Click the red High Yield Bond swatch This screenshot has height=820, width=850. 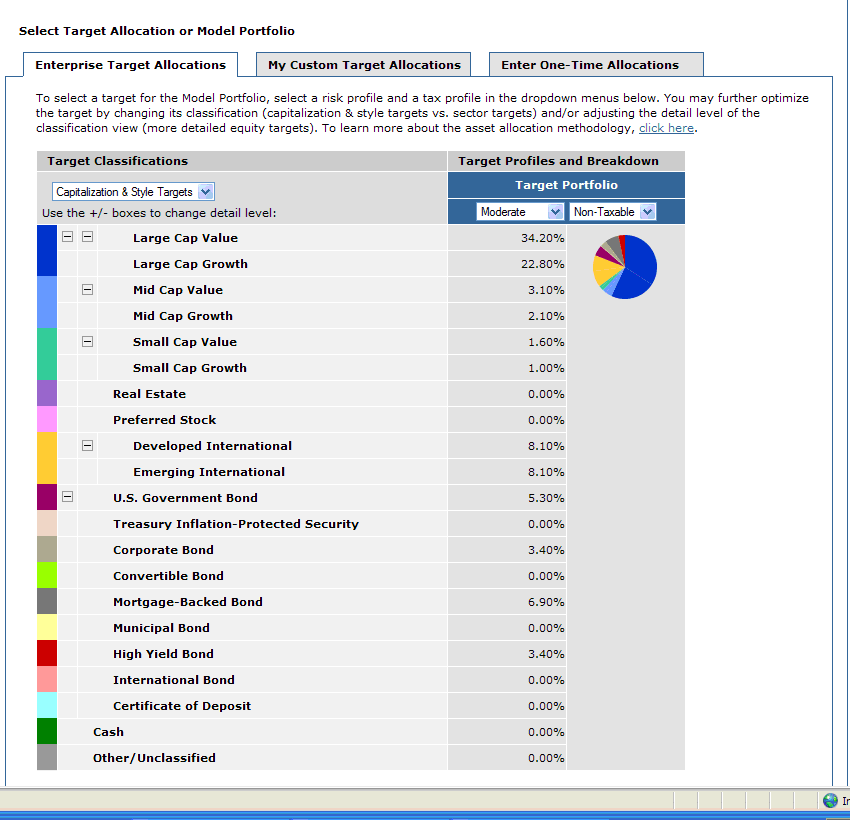click(x=47, y=653)
